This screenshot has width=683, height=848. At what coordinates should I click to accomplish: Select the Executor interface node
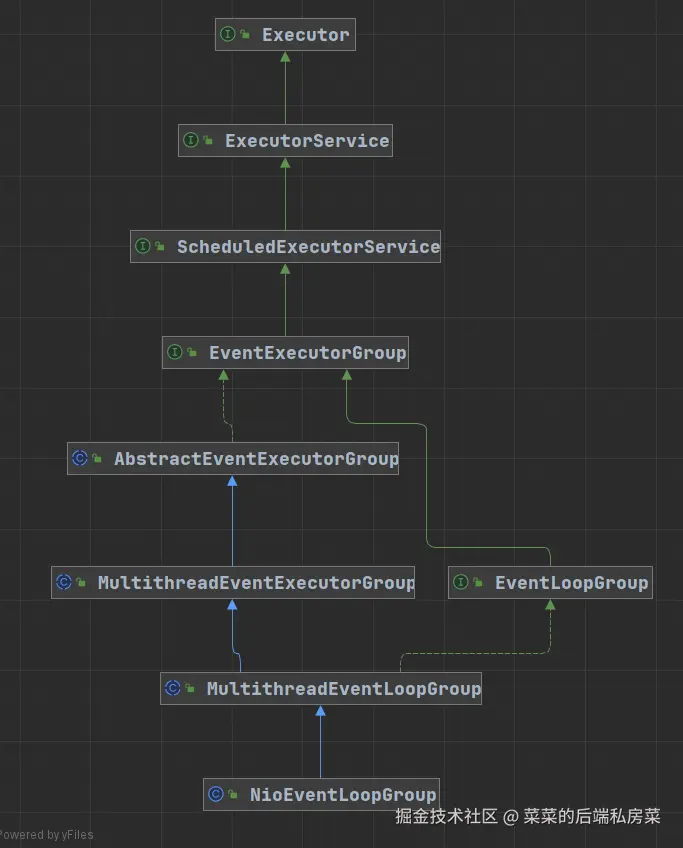coord(285,35)
